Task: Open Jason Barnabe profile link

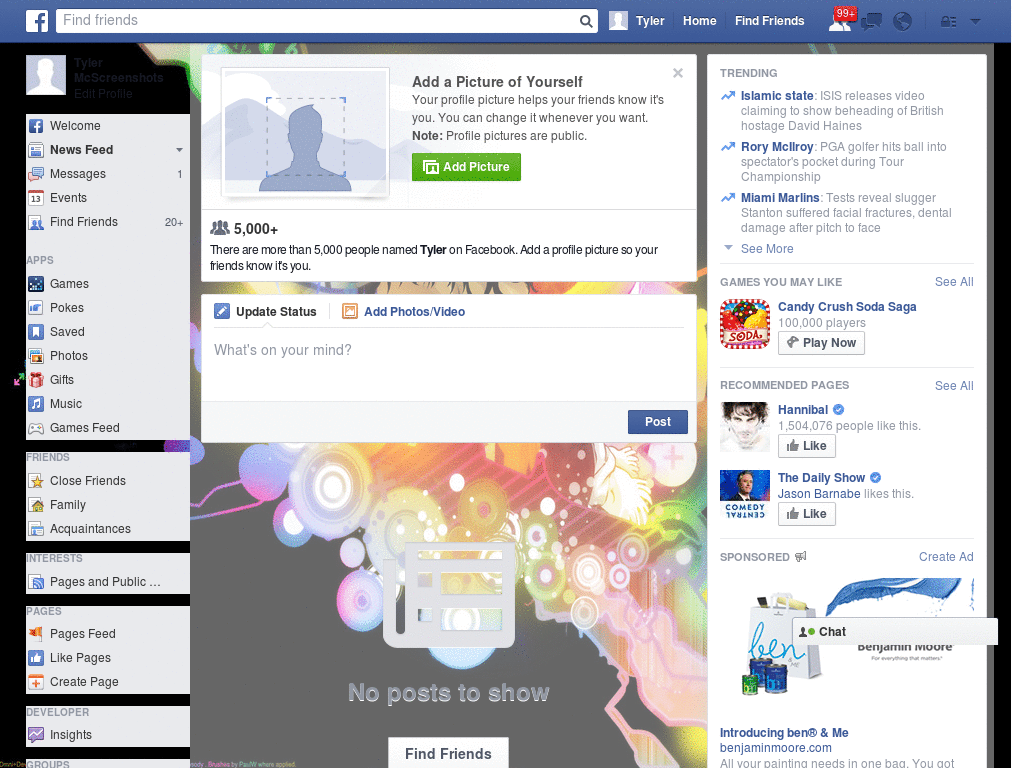Action: [x=819, y=494]
